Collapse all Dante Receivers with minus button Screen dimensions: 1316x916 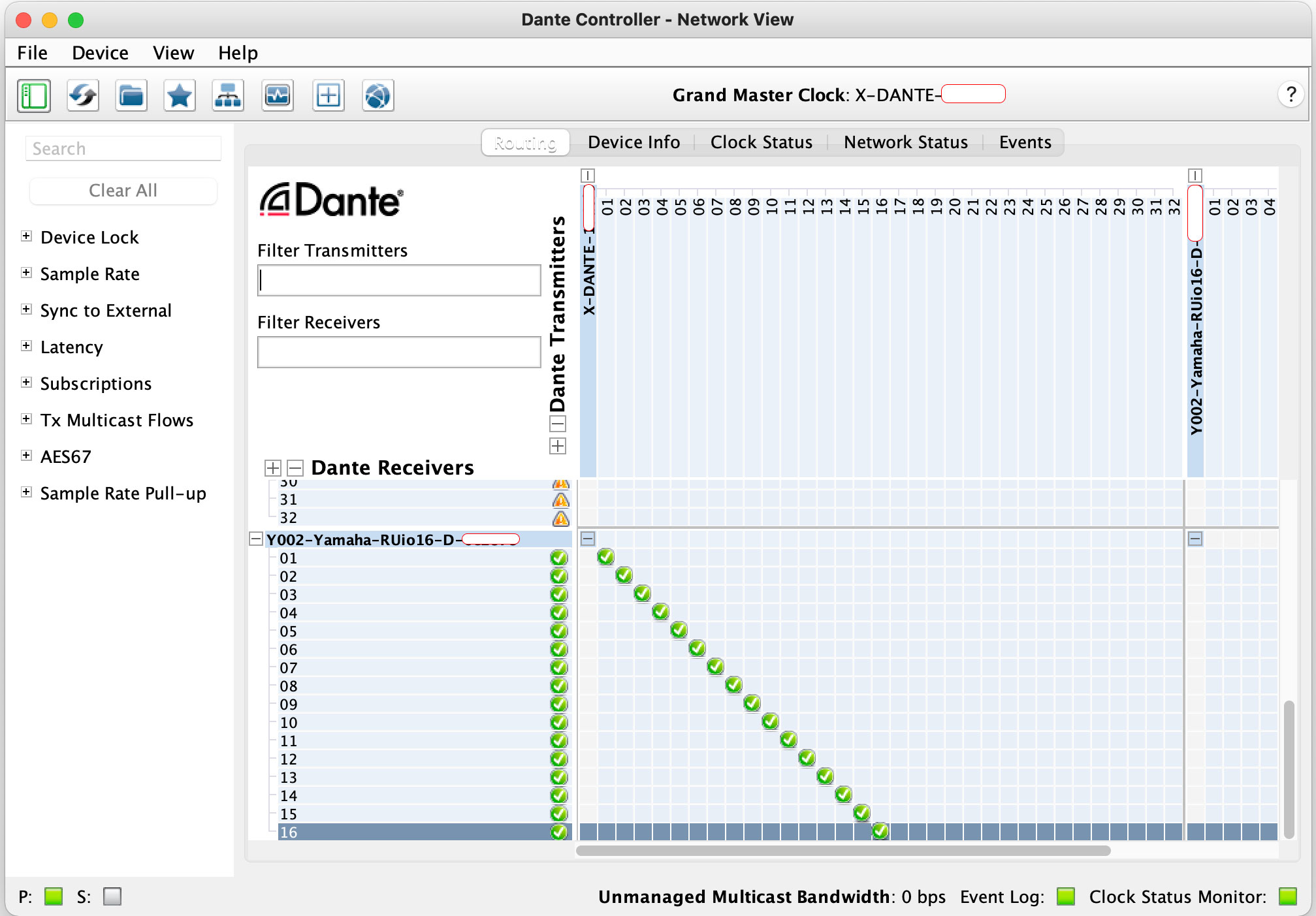[x=295, y=468]
